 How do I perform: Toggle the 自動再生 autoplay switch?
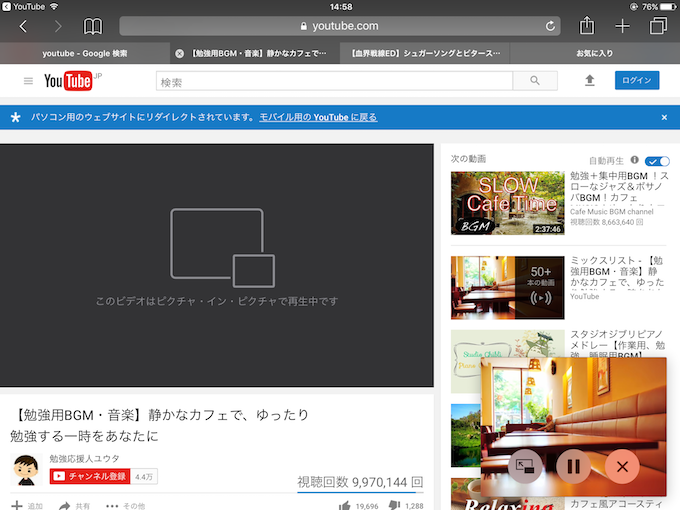click(657, 161)
